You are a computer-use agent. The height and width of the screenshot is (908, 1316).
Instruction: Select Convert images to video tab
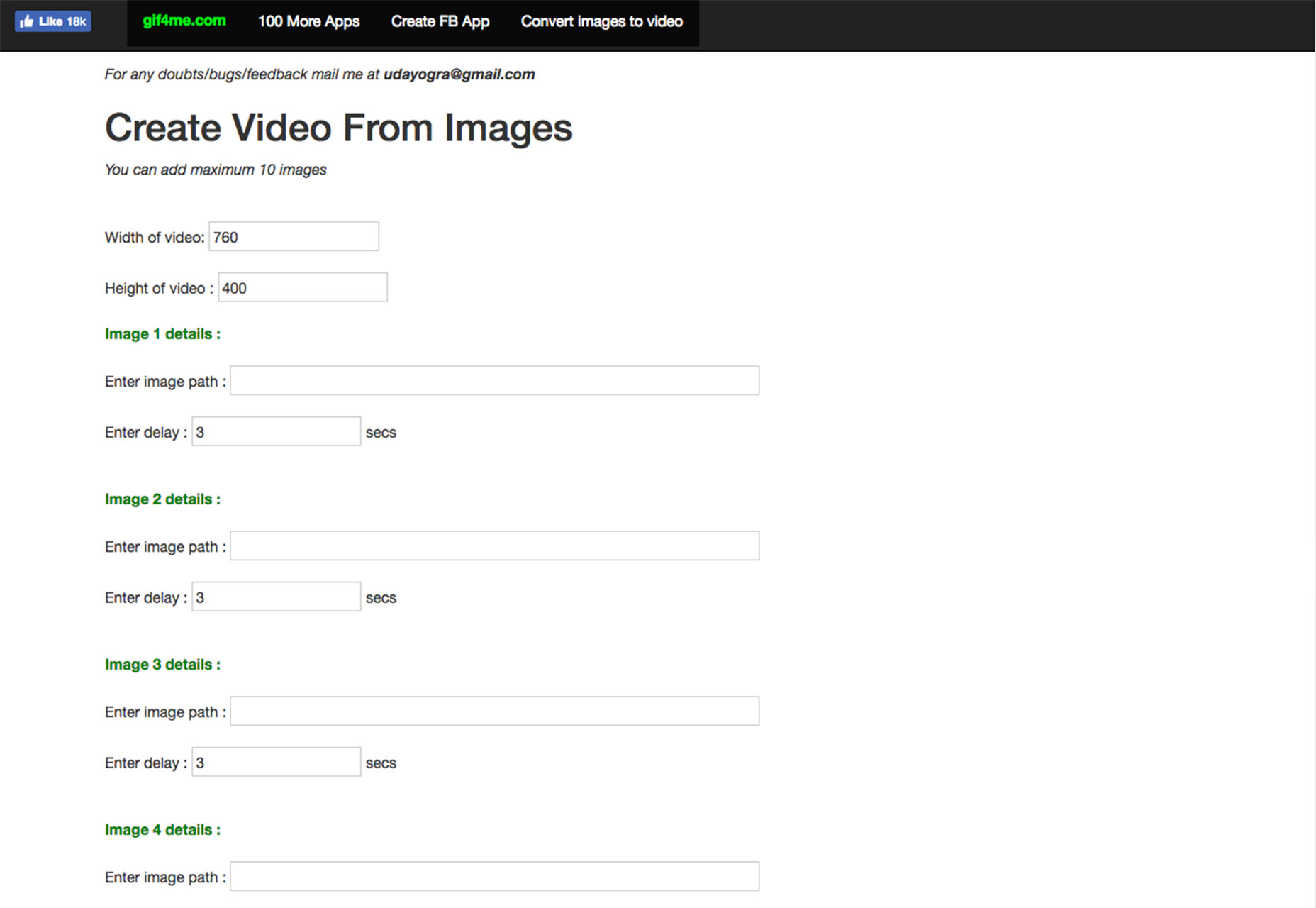coord(602,21)
